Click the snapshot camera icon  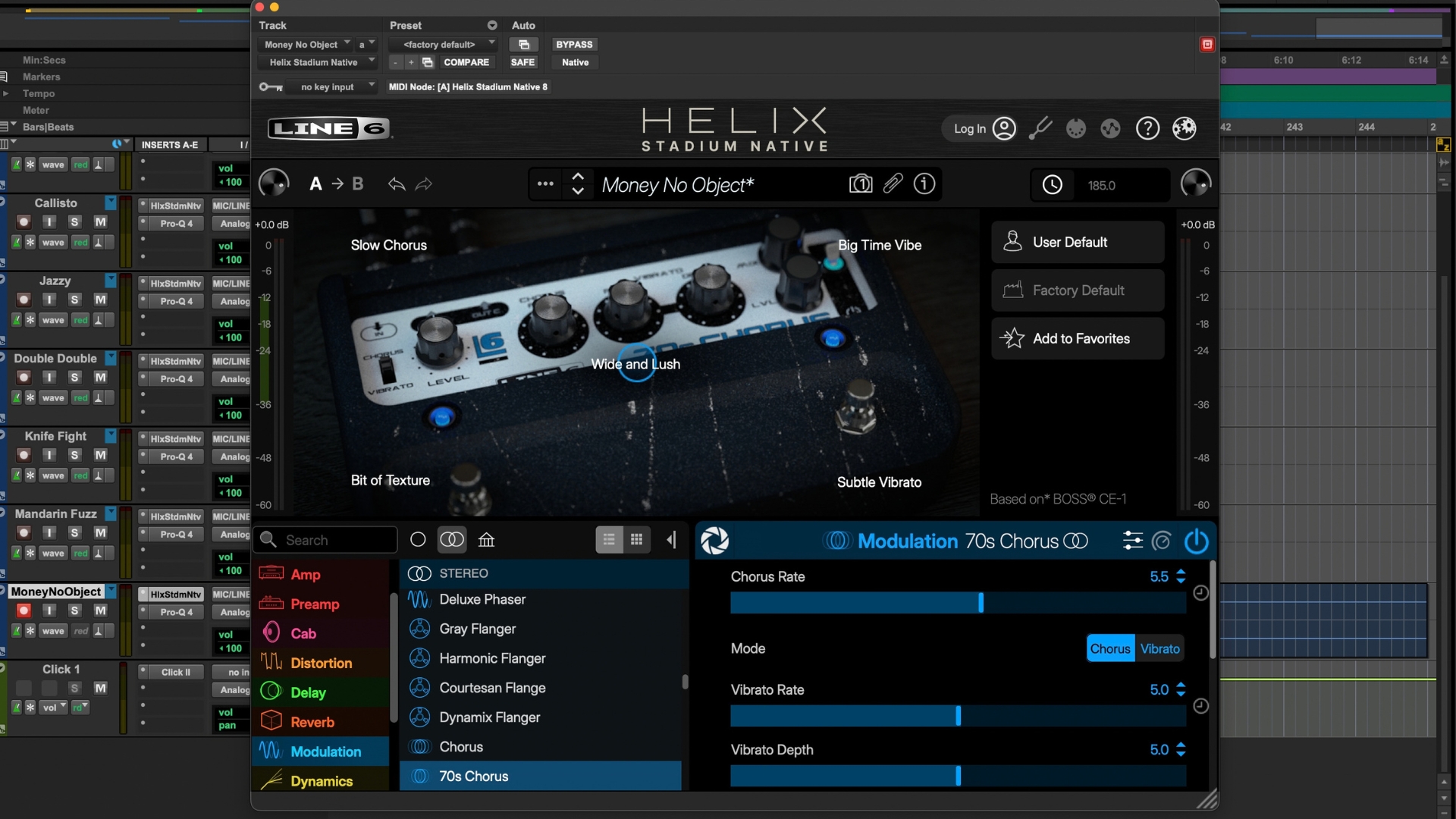pyautogui.click(x=861, y=184)
